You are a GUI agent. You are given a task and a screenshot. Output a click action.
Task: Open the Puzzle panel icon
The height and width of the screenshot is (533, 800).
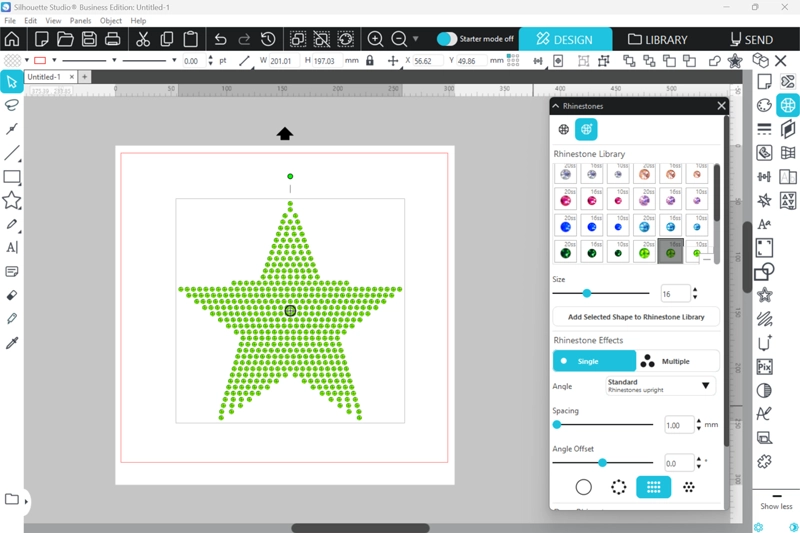click(764, 461)
